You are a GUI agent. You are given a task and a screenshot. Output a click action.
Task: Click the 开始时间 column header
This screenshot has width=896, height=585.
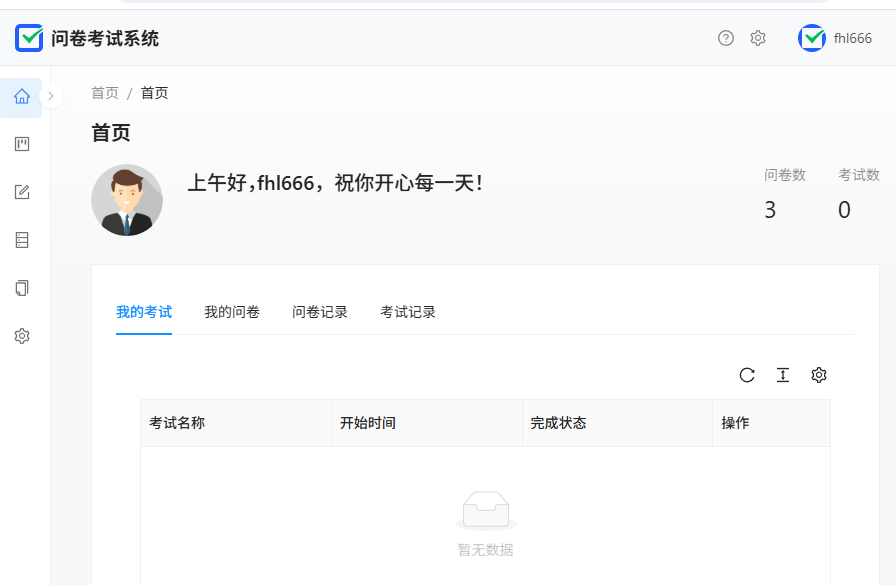coord(427,423)
